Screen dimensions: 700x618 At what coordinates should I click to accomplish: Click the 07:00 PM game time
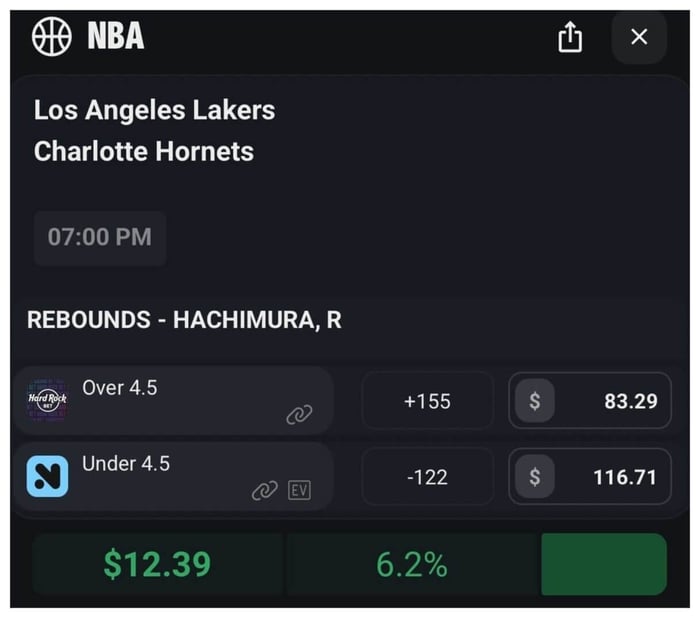coord(100,238)
